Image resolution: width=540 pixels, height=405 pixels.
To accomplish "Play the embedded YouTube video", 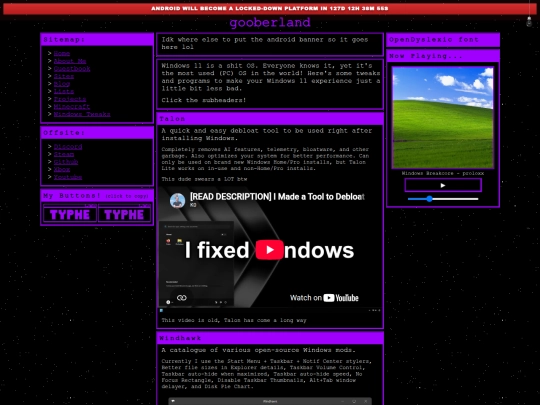I will click(270, 250).
